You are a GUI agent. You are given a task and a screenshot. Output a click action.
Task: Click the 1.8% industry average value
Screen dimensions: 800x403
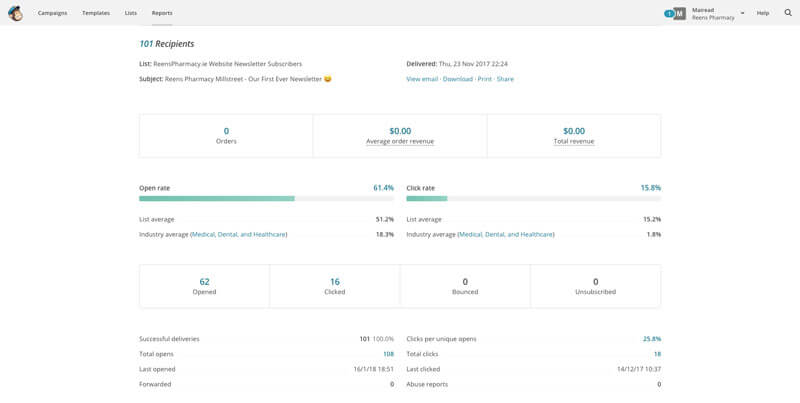point(654,235)
